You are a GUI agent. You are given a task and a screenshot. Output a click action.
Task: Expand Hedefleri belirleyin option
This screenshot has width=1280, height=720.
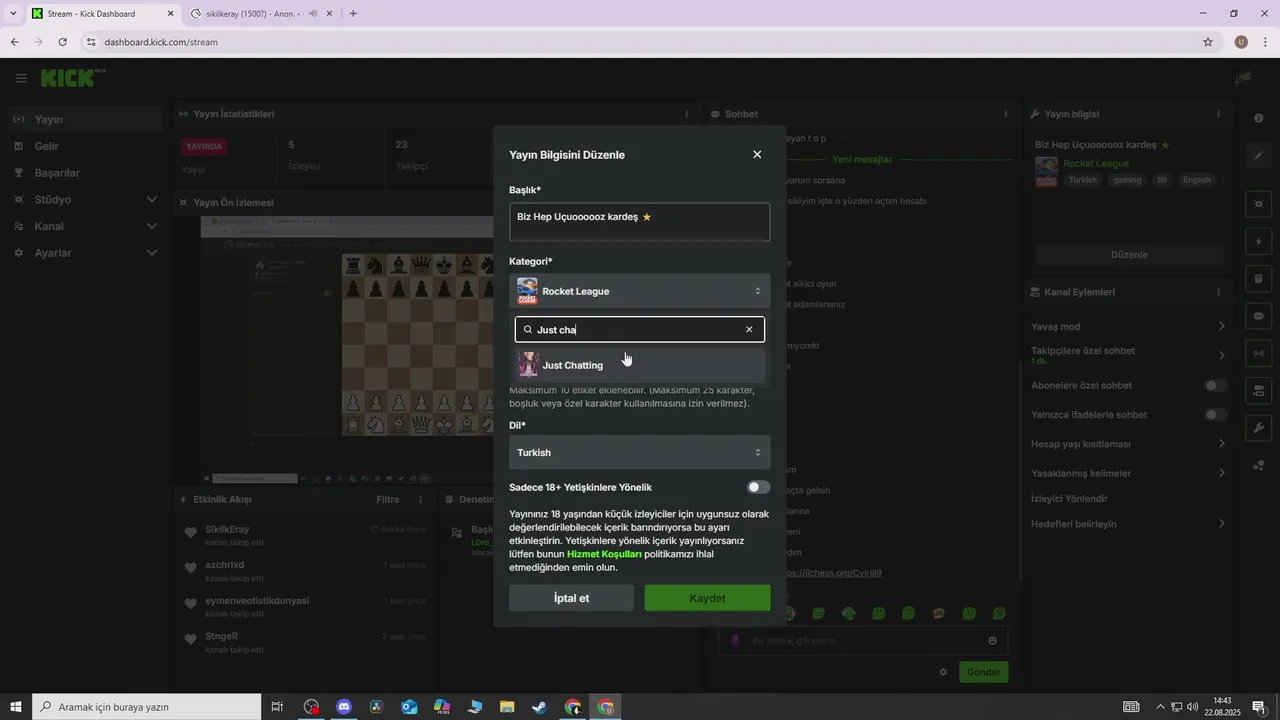click(1129, 524)
